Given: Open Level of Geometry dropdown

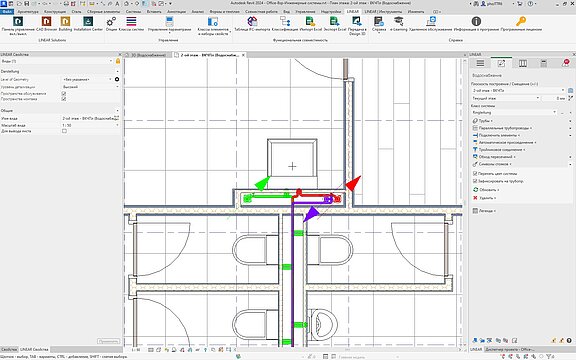Looking at the screenshot, I should pos(87,79).
